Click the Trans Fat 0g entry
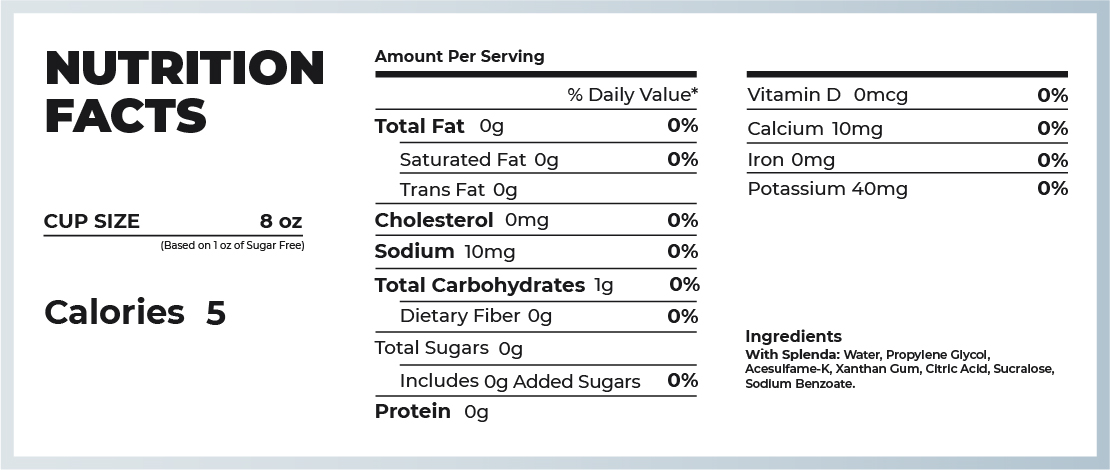 pos(458,190)
